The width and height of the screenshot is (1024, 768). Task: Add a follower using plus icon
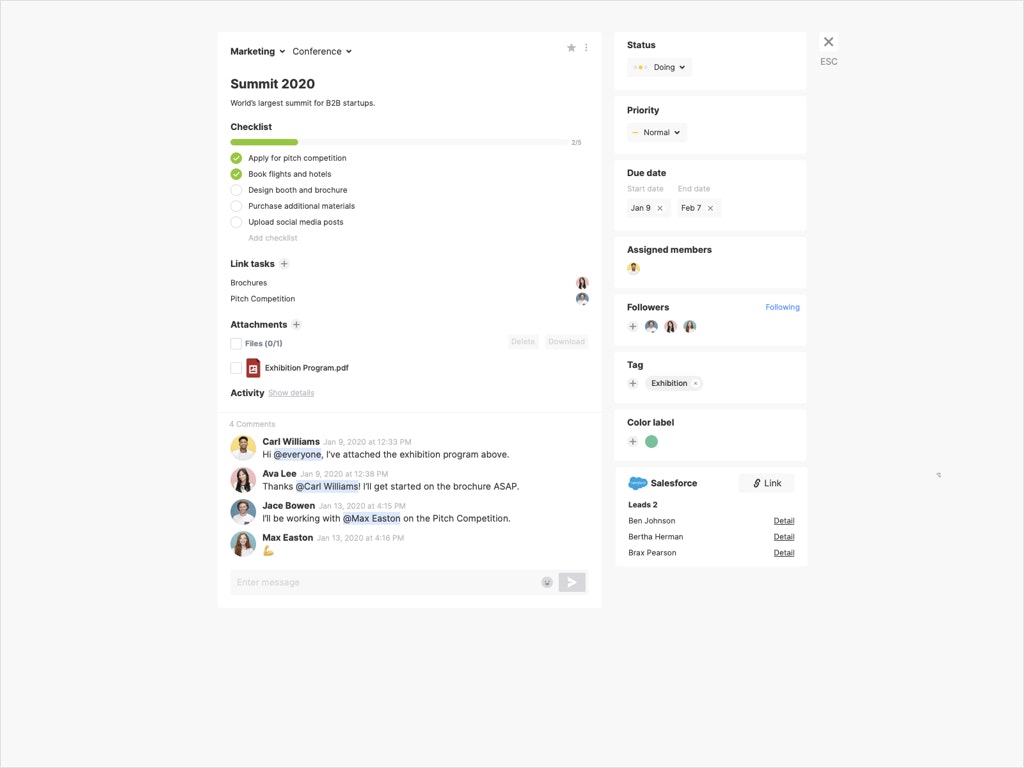[632, 327]
